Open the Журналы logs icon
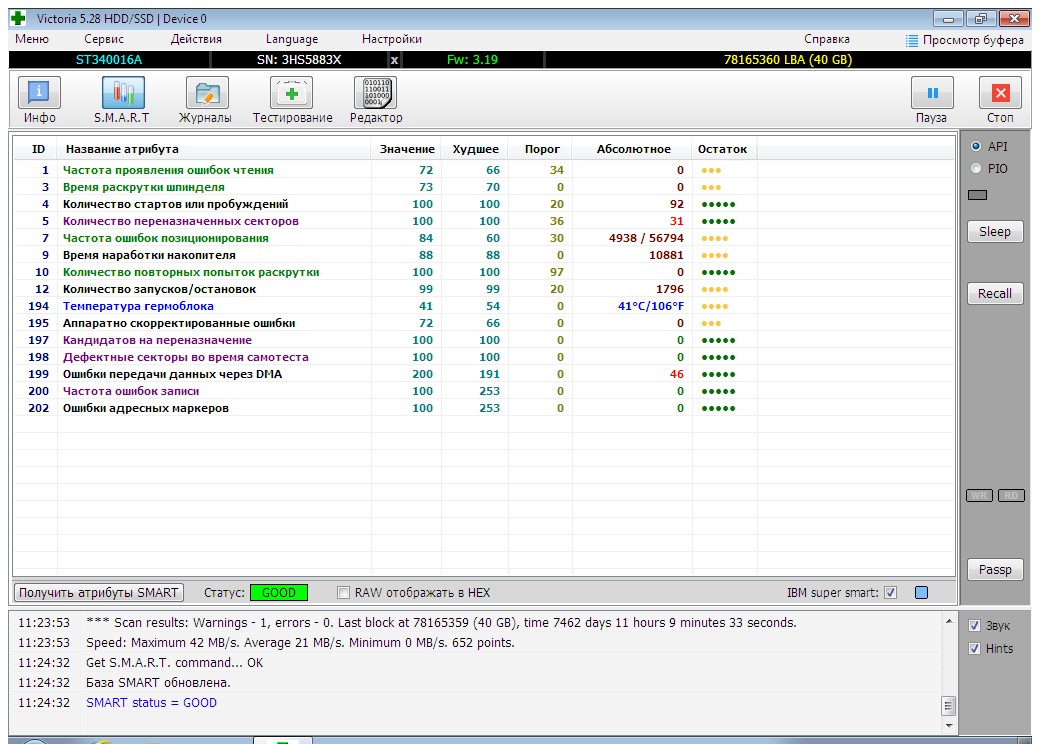Image resolution: width=1040 pixels, height=744 pixels. coord(206,93)
